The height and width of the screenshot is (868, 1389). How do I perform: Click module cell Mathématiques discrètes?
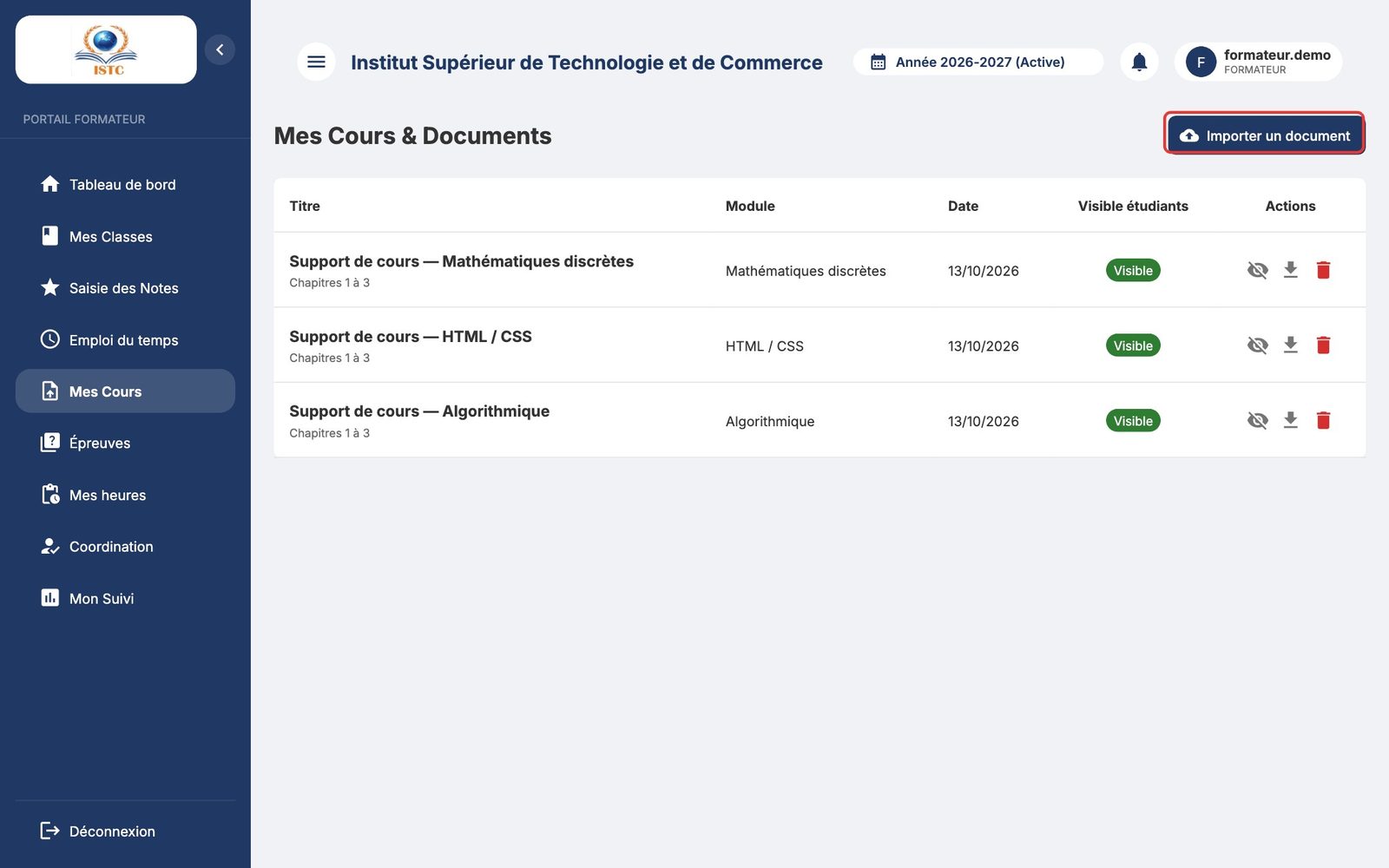[x=806, y=271]
